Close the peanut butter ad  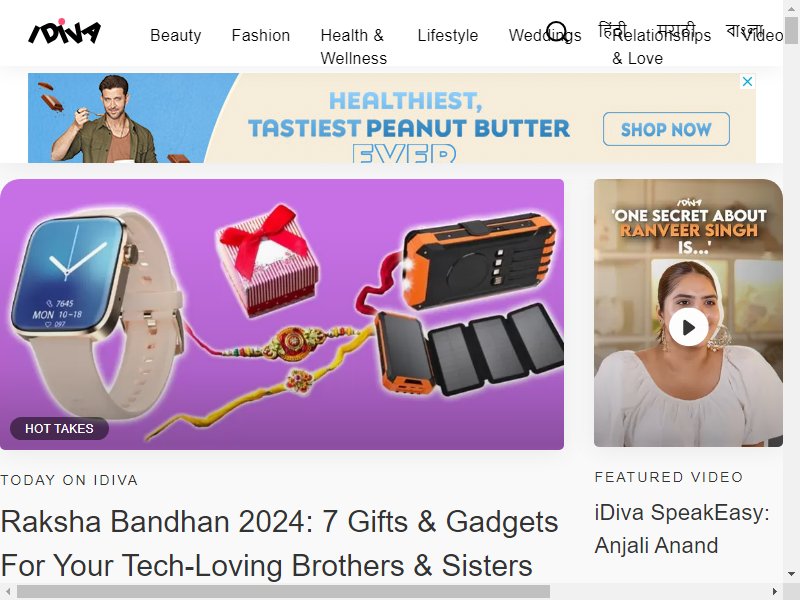747,81
